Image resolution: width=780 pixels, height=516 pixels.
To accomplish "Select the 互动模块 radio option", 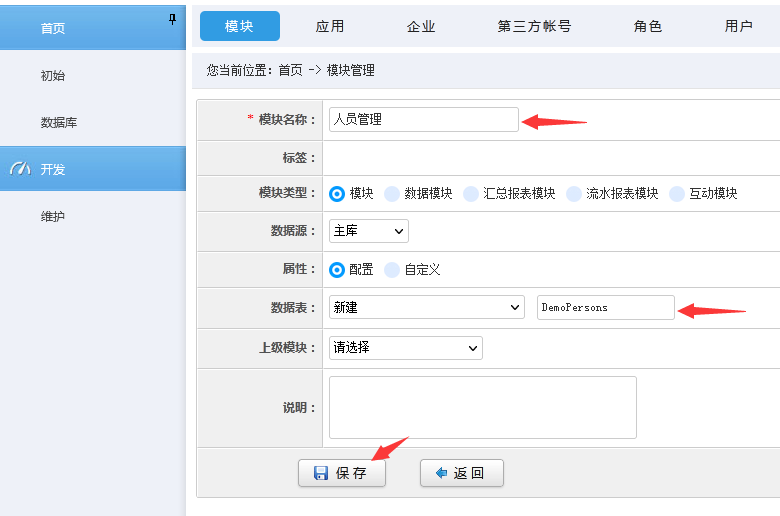I will tap(677, 194).
